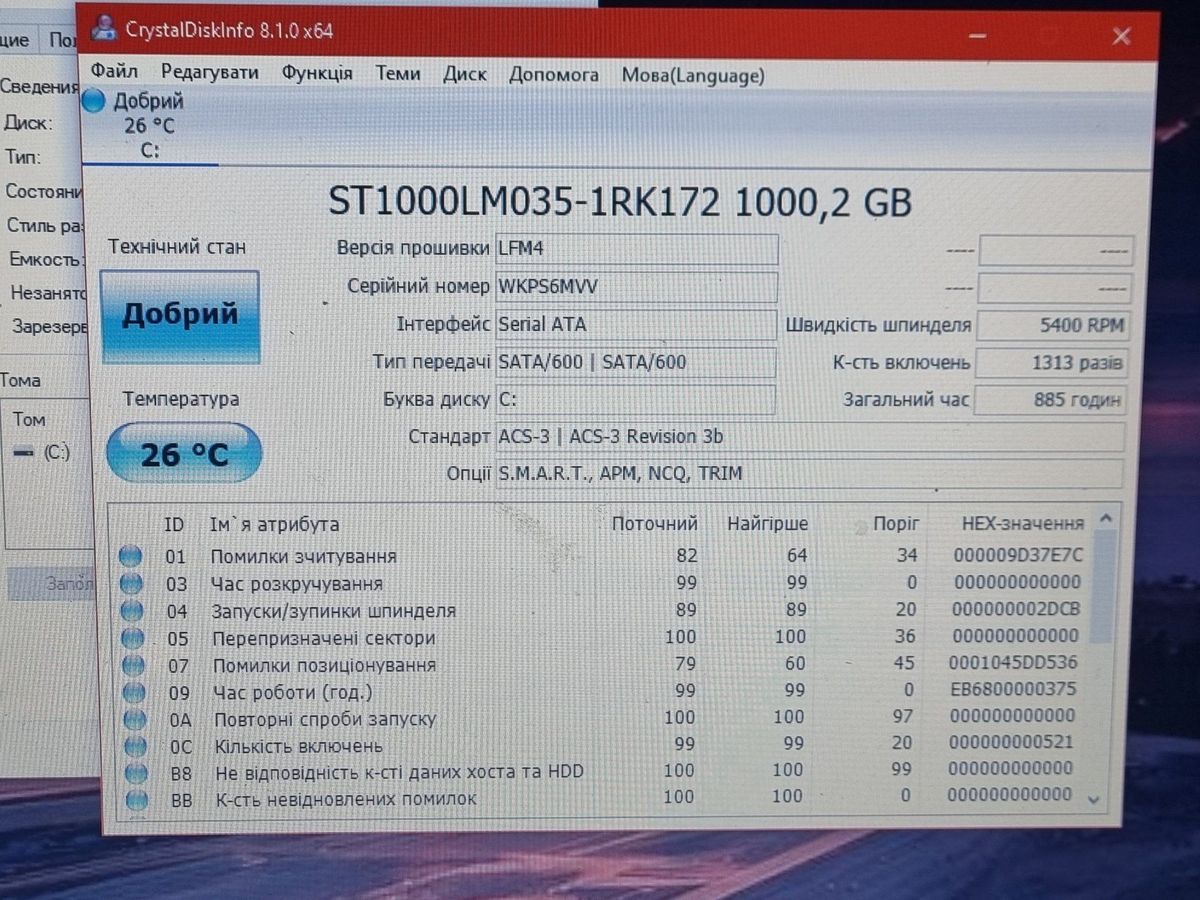
Task: Click the serial number field WKPS6MVV
Action: click(636, 287)
